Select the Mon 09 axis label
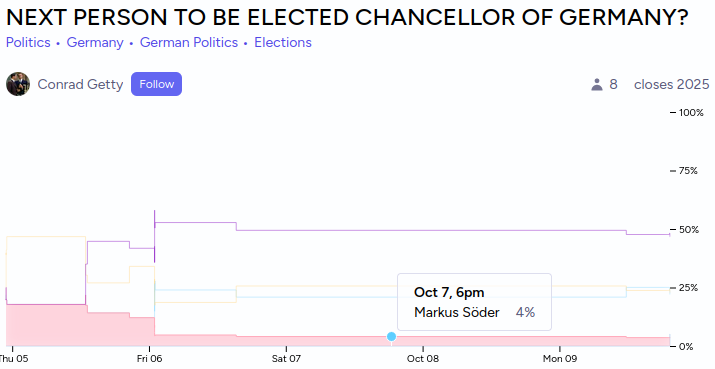 tap(560, 359)
